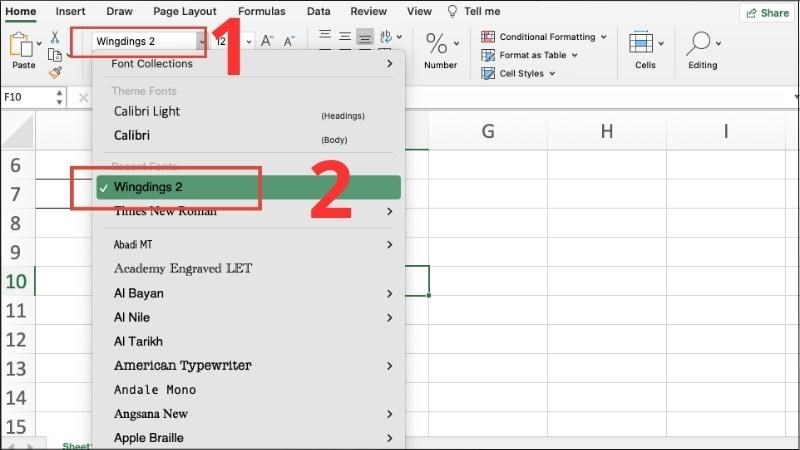Click the Copy icon
The width and height of the screenshot is (800, 450).
click(55, 55)
